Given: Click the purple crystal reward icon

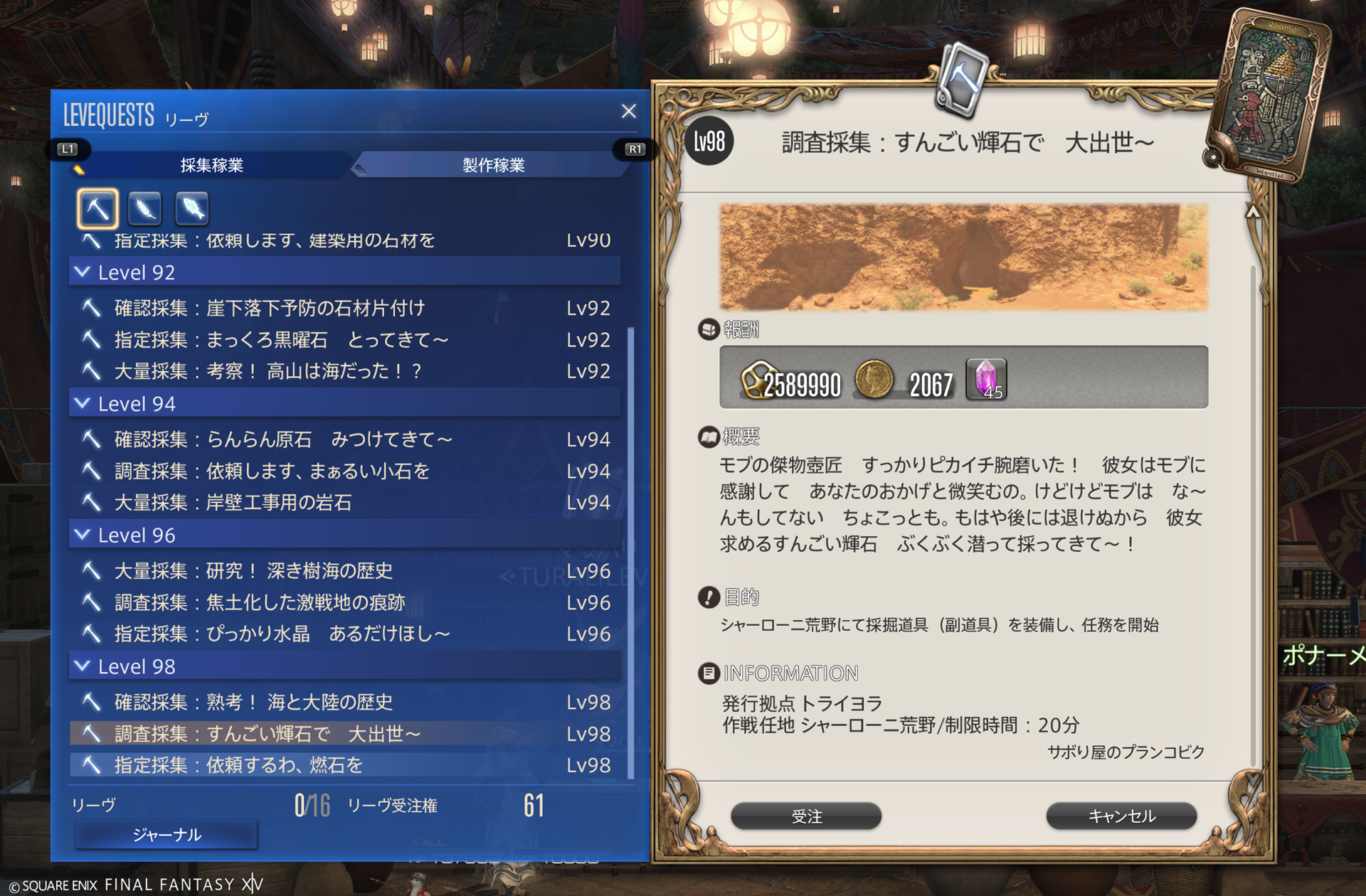Looking at the screenshot, I should click(x=986, y=378).
